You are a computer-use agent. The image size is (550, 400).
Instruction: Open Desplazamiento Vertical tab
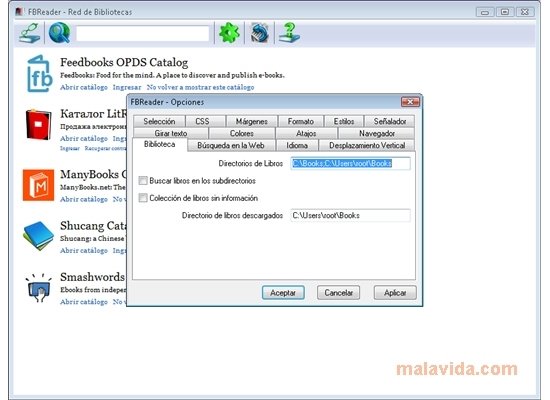pyautogui.click(x=367, y=145)
